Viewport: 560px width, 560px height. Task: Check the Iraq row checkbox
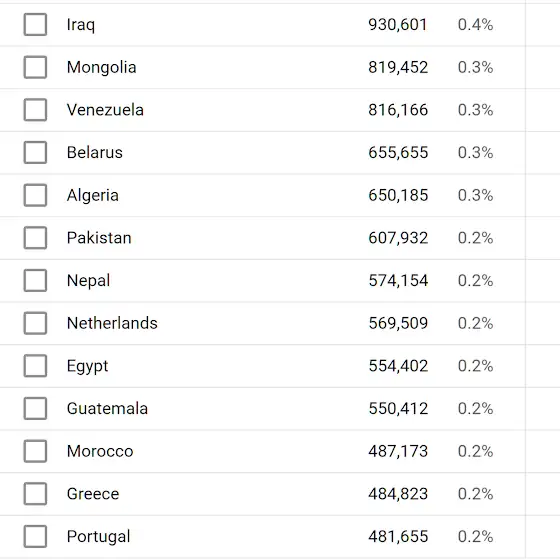tap(35, 25)
